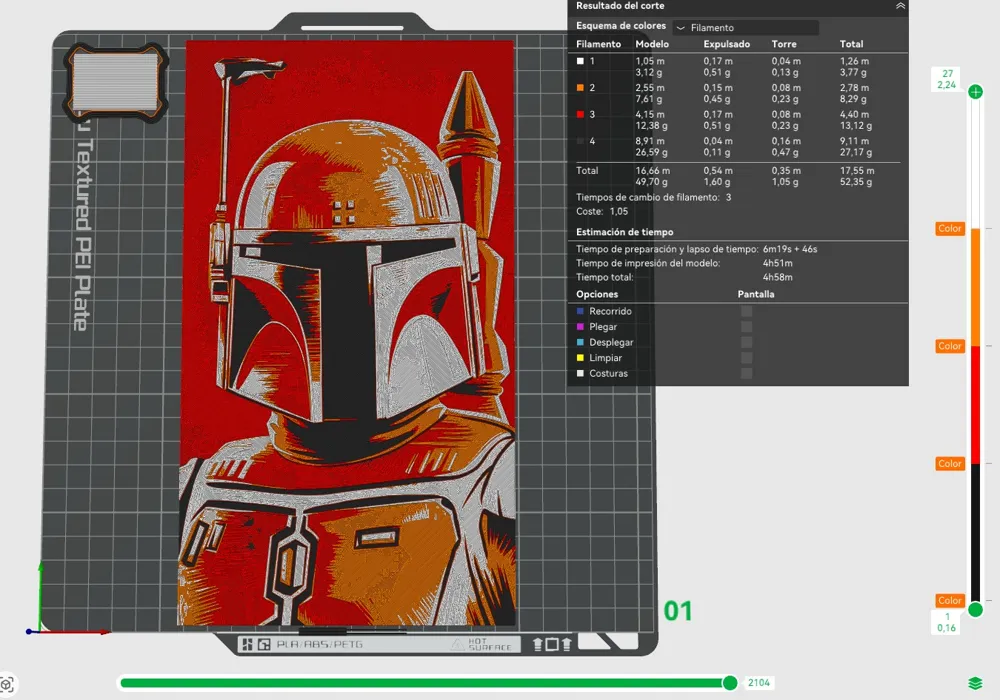
Task: Select the Color change marker between the orange and red segments
Action: coord(950,346)
